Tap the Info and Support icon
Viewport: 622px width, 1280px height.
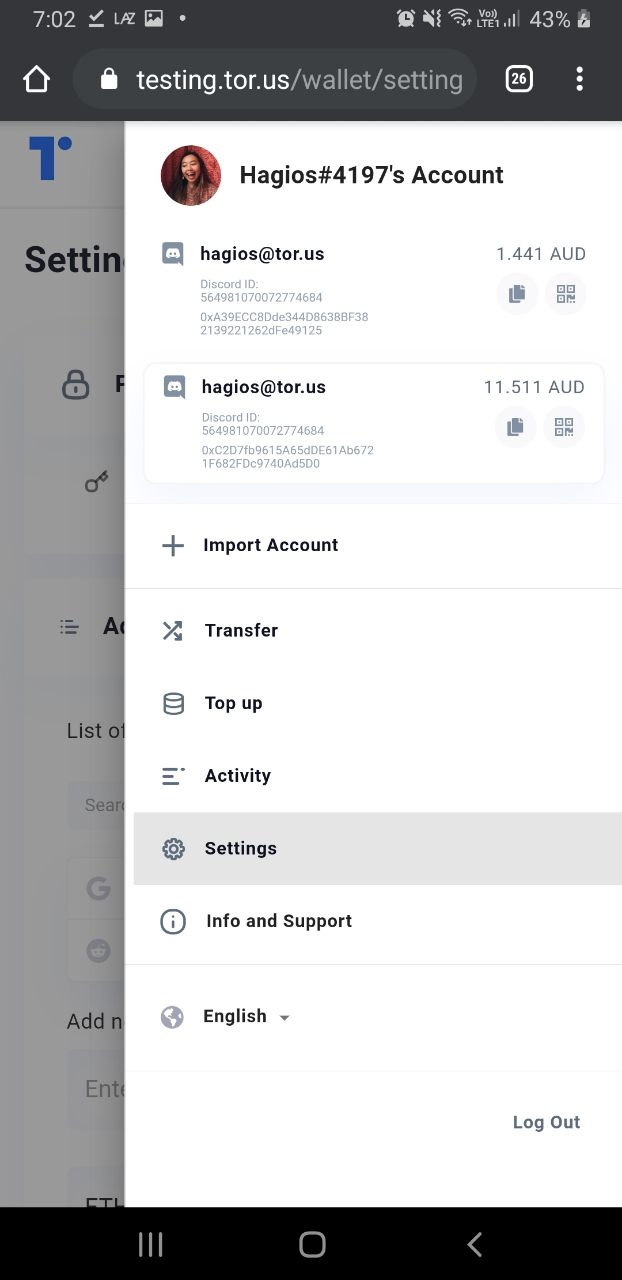pyautogui.click(x=173, y=921)
